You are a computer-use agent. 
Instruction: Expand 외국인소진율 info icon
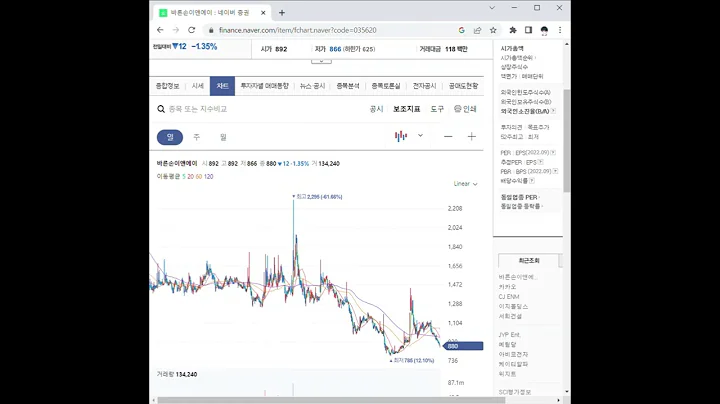[553, 111]
